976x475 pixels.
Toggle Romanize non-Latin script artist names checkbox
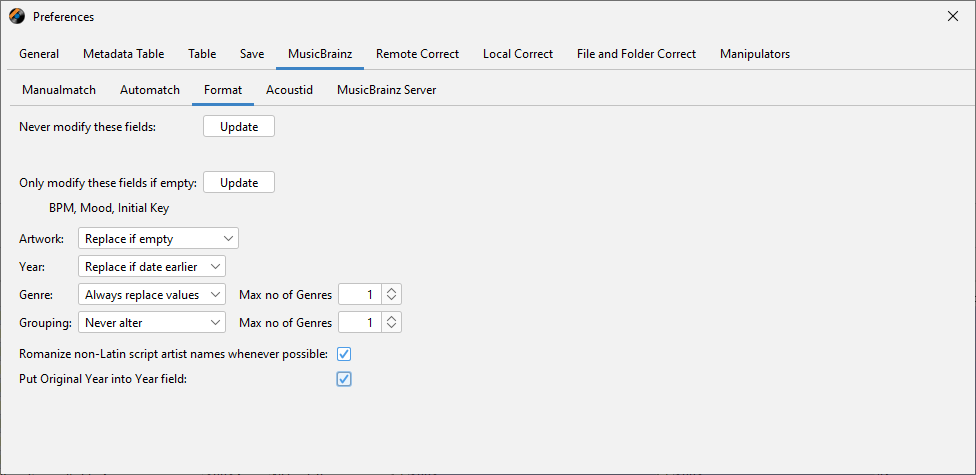(x=344, y=354)
